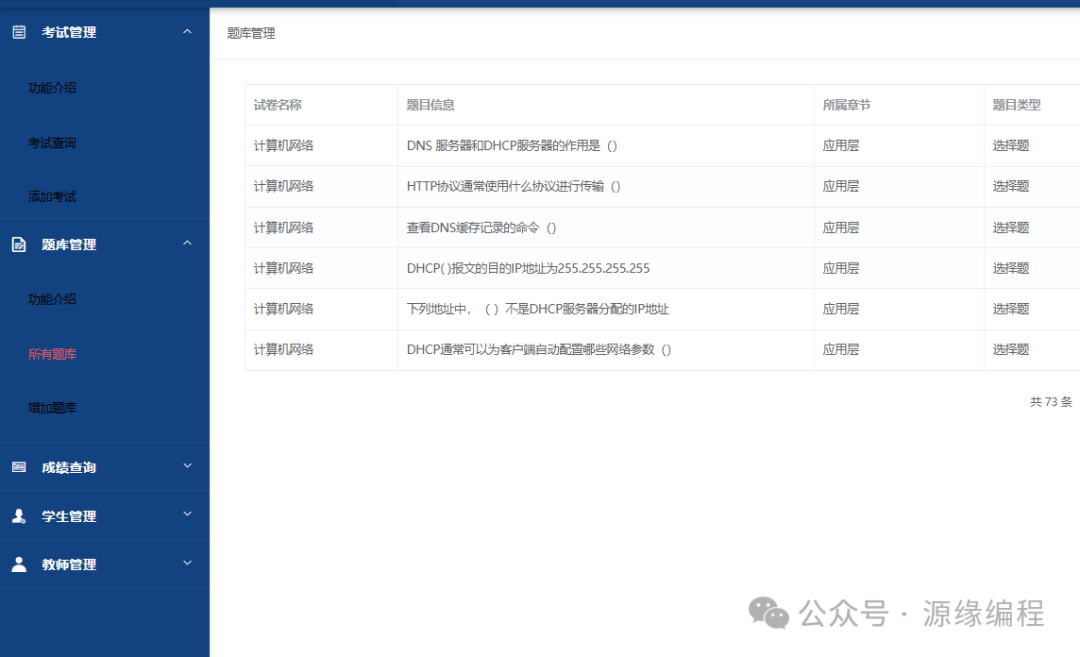
Task: Open the 考试查询 menu item
Action: click(x=52, y=143)
